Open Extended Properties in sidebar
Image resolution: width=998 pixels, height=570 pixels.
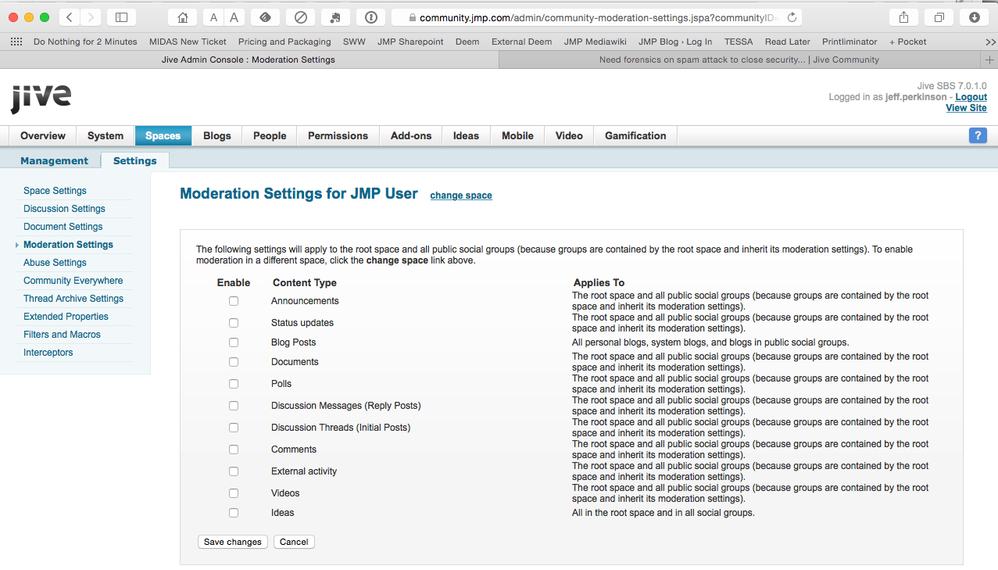tap(66, 317)
